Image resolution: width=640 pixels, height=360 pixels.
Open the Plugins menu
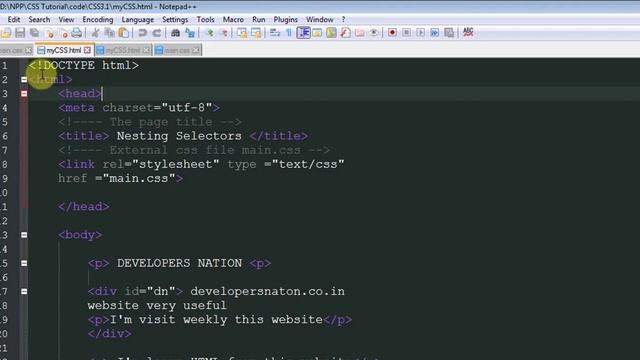point(285,20)
